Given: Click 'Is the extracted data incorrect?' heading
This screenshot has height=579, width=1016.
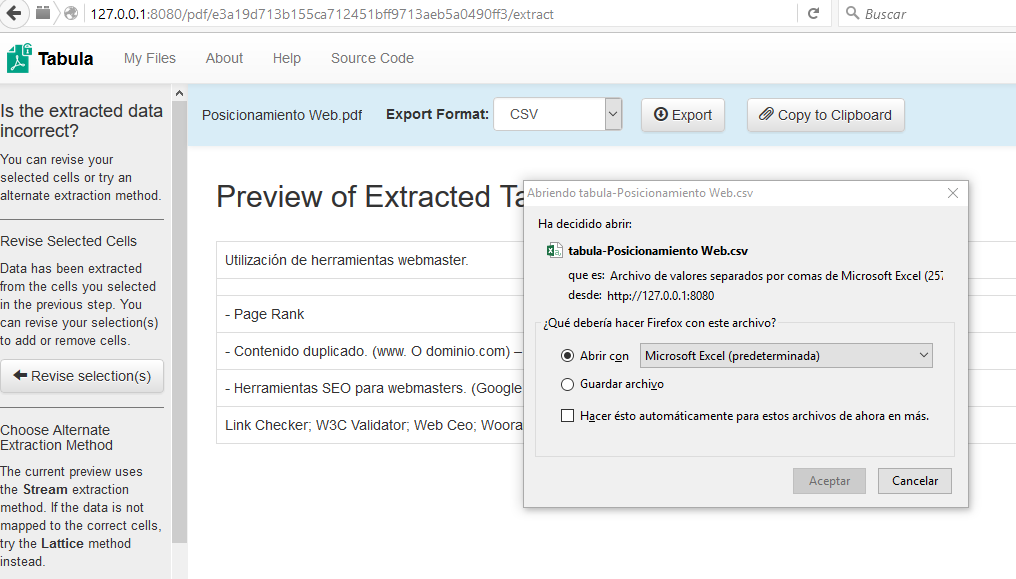Looking at the screenshot, I should pos(82,120).
